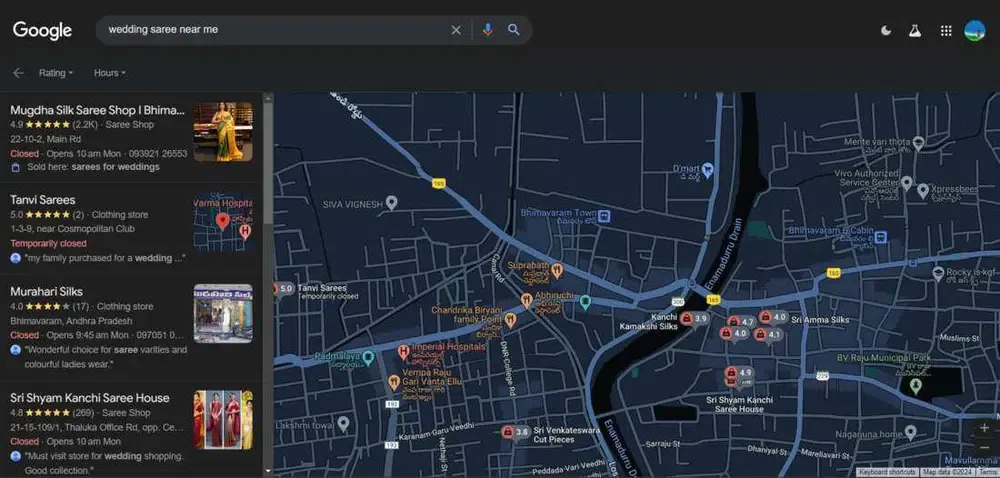The height and width of the screenshot is (478, 1000).
Task: Click Tanvi Sarees map thumbnail
Action: (x=223, y=223)
